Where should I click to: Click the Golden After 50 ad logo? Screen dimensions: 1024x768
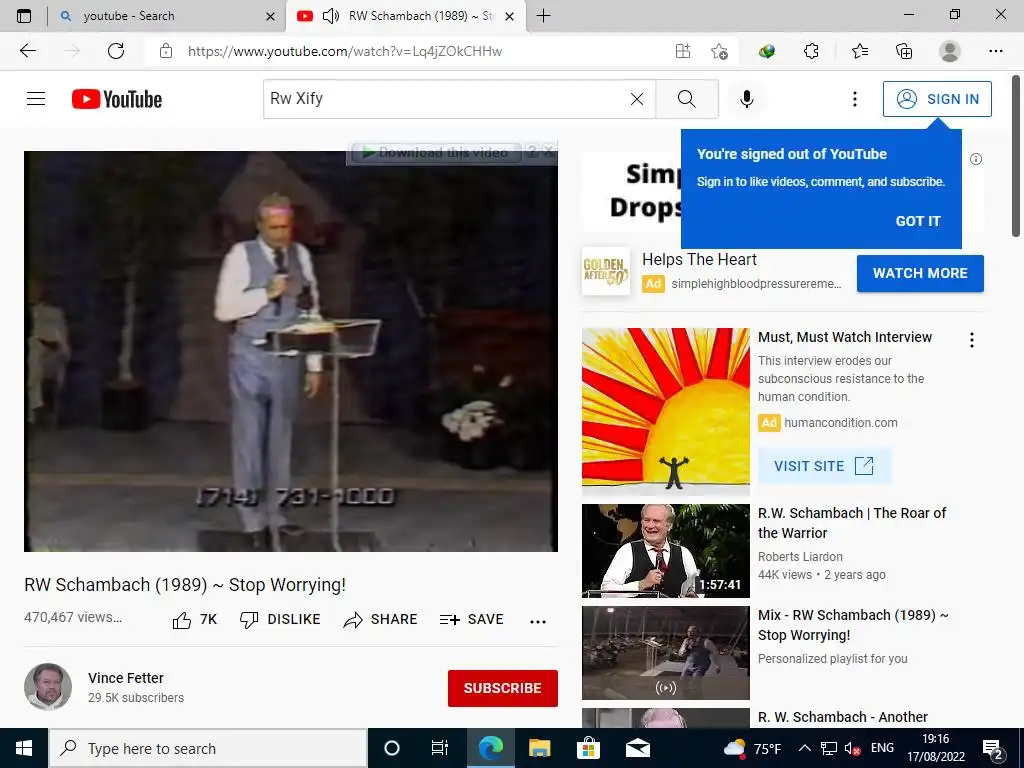click(606, 271)
